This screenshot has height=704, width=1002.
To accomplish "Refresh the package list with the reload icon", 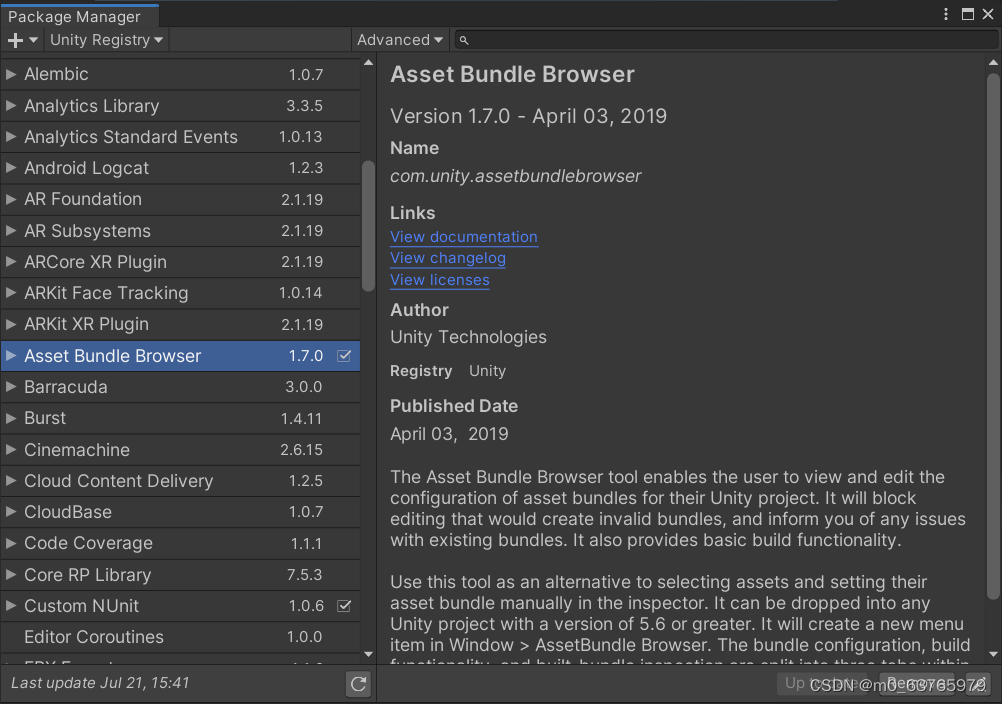I will pyautogui.click(x=358, y=684).
